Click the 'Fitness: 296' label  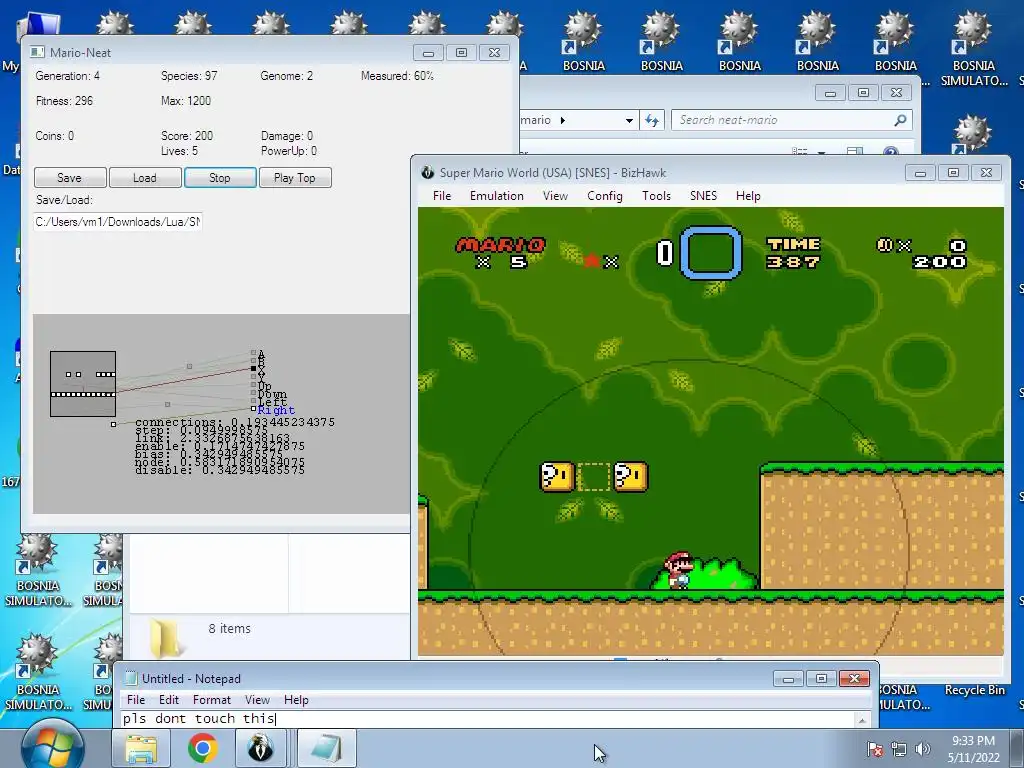pyautogui.click(x=64, y=101)
